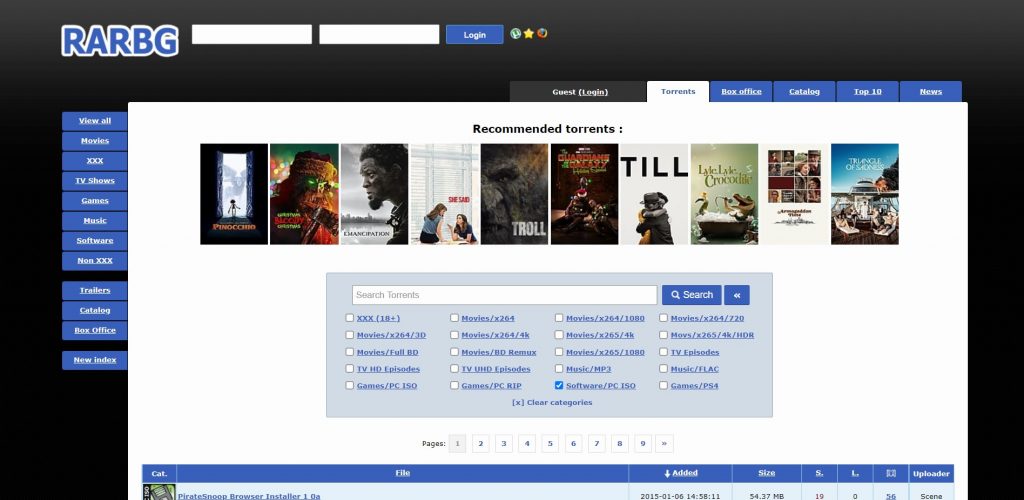Click the green uTorrent icon beside Login
The height and width of the screenshot is (500, 1024).
[x=515, y=33]
